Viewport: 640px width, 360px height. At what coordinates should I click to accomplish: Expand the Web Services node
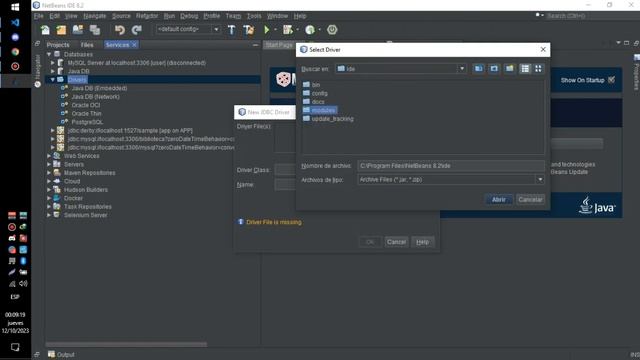point(49,156)
